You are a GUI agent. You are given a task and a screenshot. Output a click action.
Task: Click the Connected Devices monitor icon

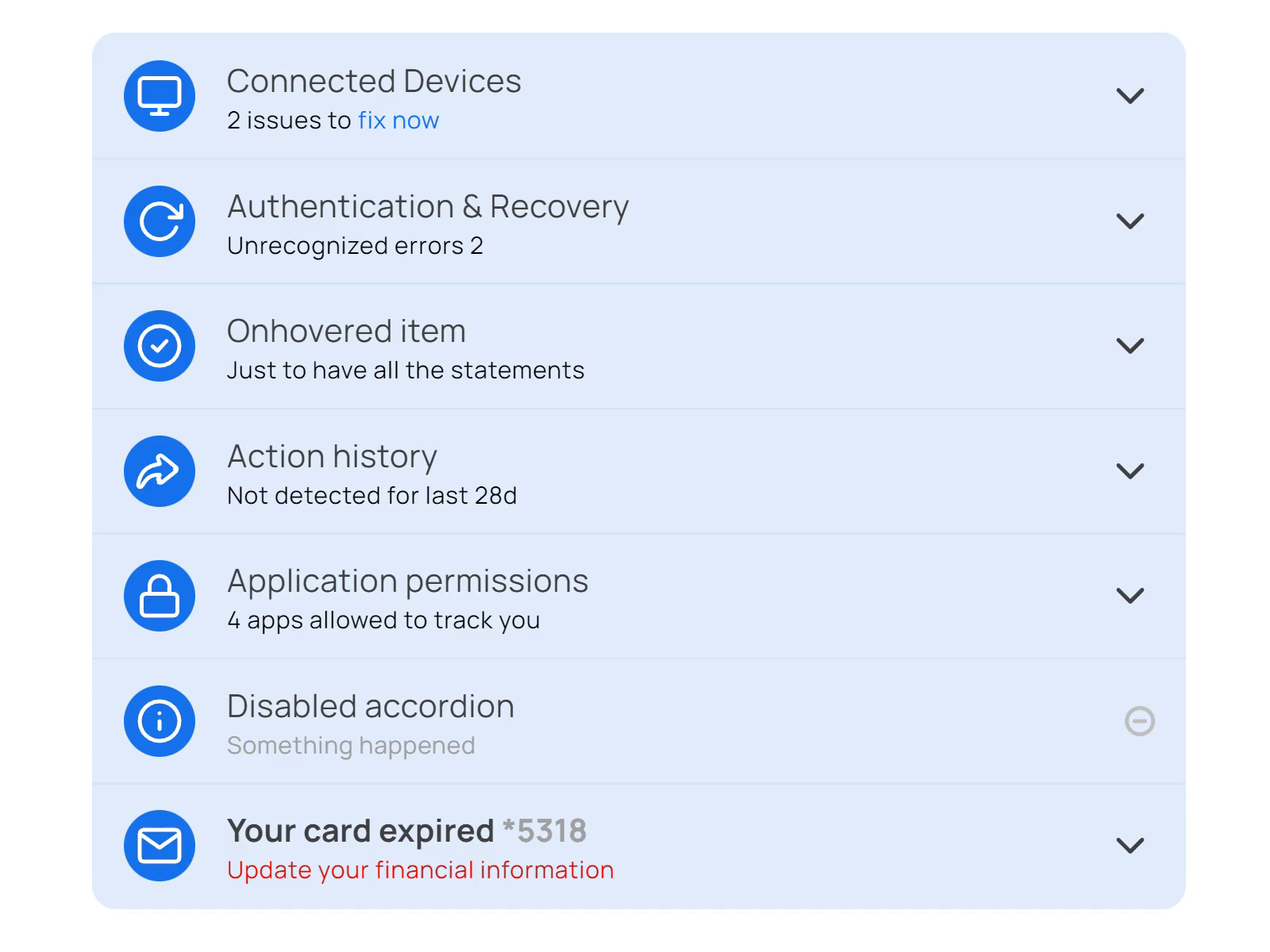tap(160, 96)
